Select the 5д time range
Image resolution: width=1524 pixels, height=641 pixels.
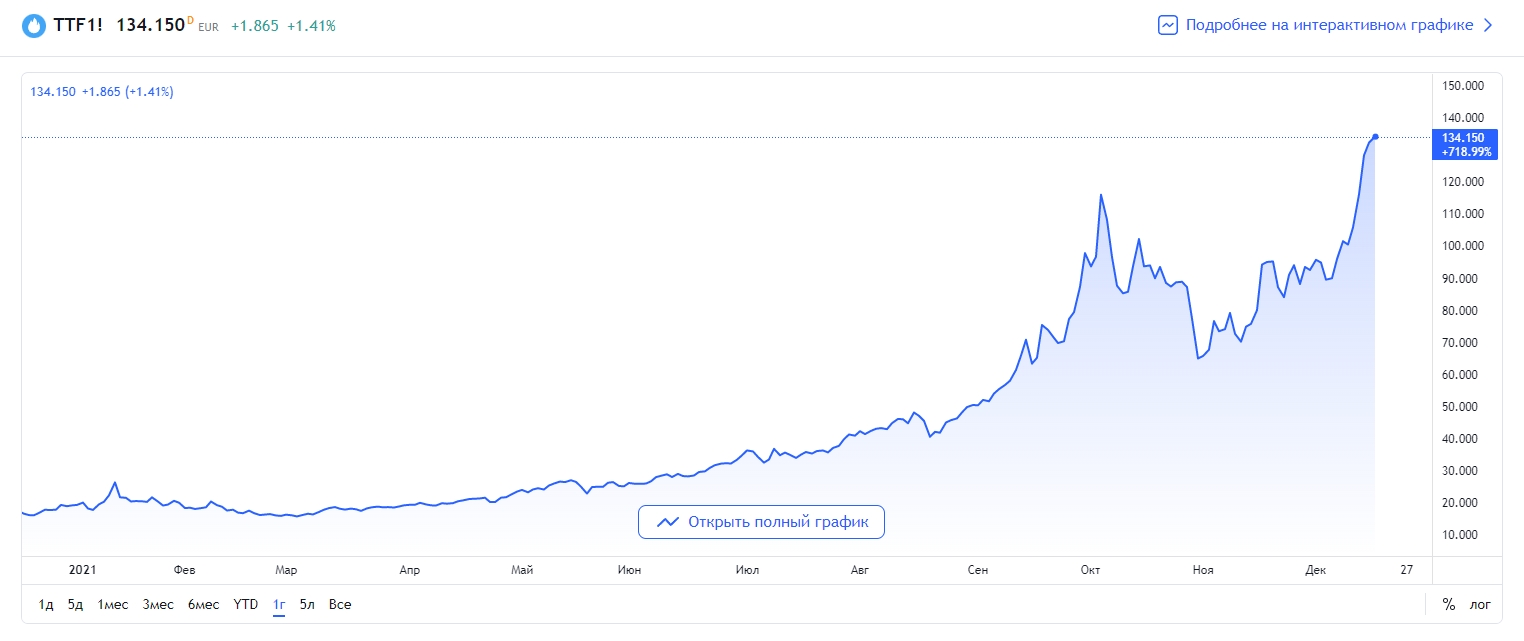coord(75,604)
